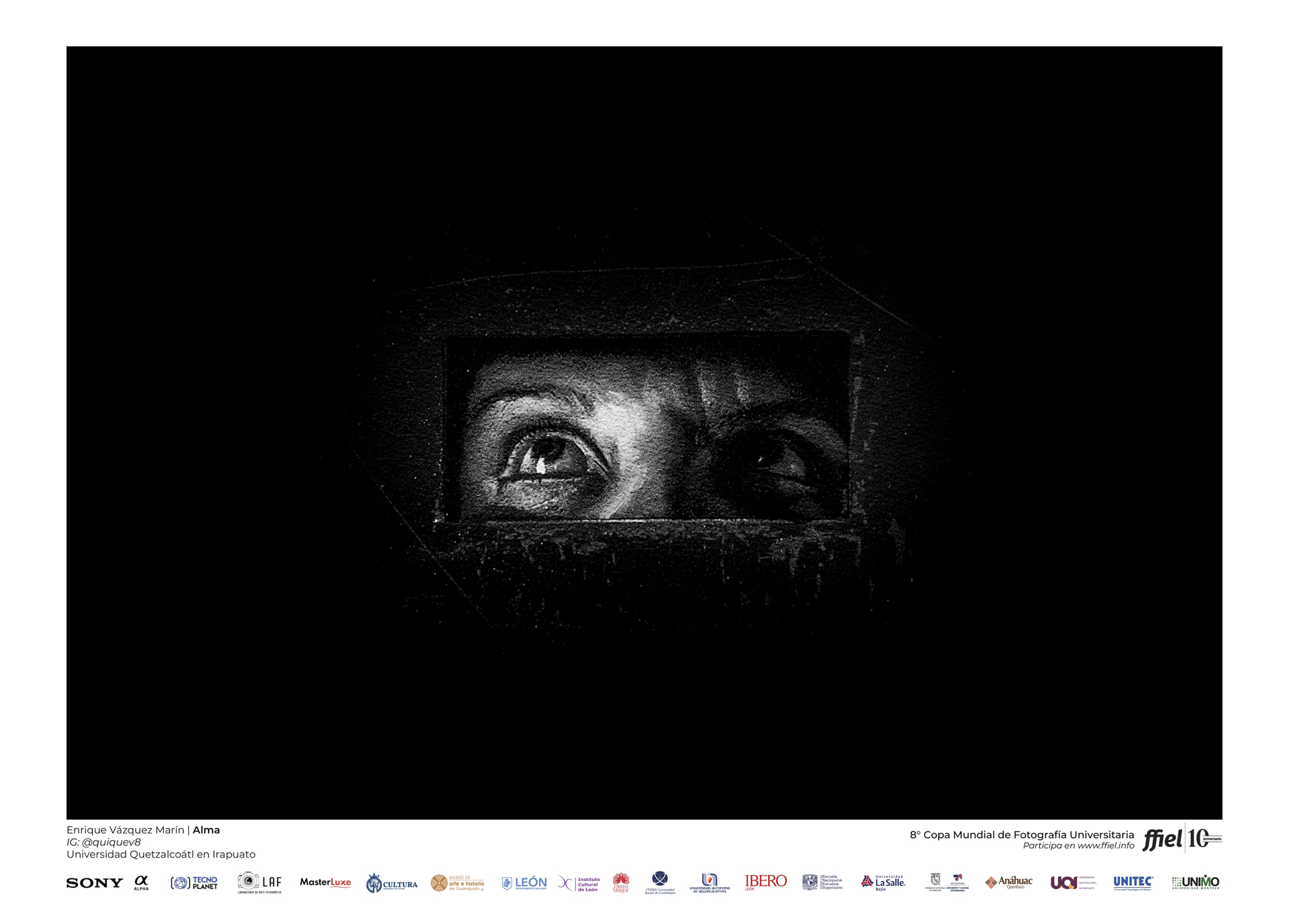This screenshot has height=924, width=1289.
Task: Open the www.ffiel.info participation link
Action: (x=1106, y=845)
